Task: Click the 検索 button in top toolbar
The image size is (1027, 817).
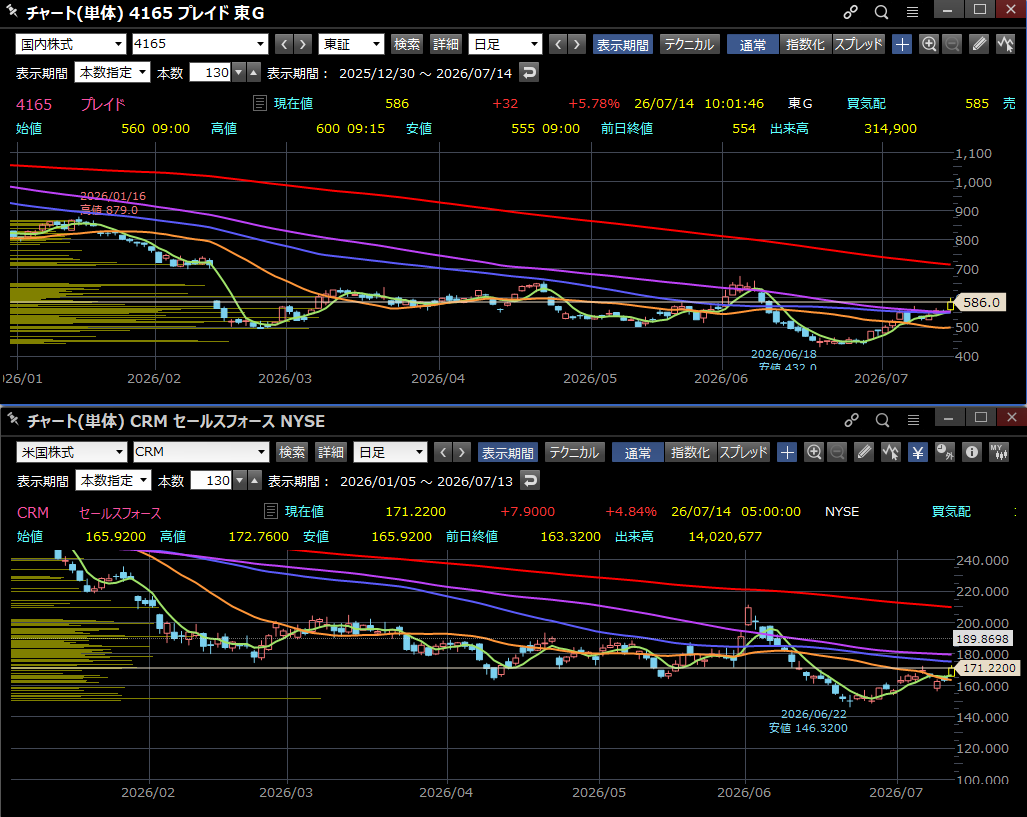Action: [x=407, y=44]
